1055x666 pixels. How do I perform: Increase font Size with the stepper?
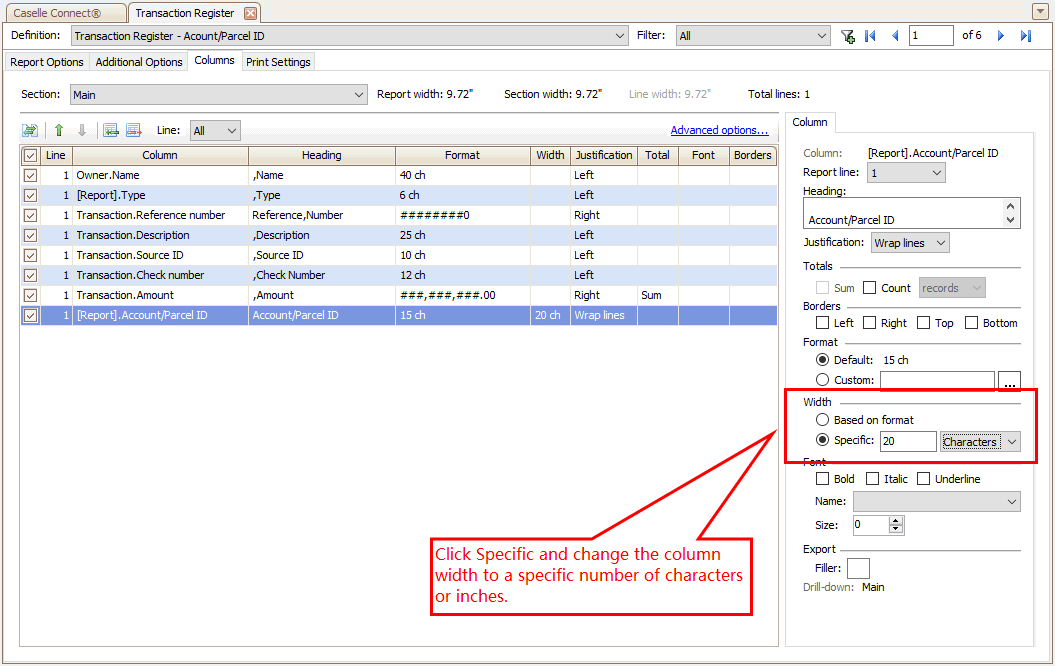895,520
